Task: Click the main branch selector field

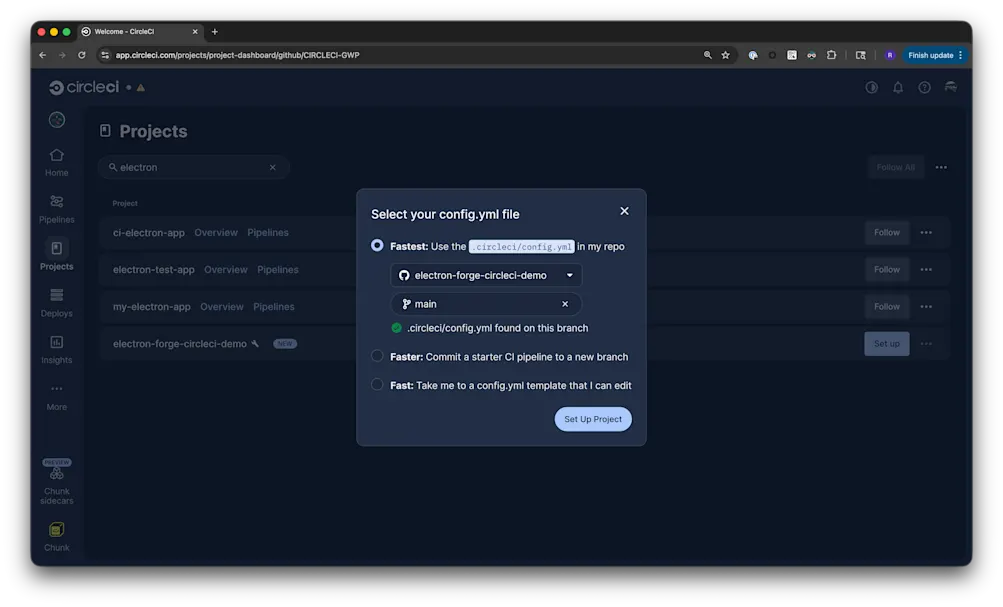Action: (x=486, y=304)
